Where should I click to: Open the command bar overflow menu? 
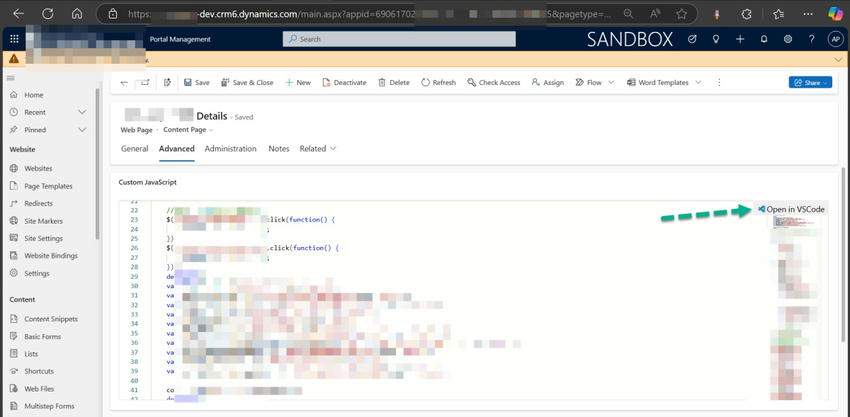coord(719,82)
